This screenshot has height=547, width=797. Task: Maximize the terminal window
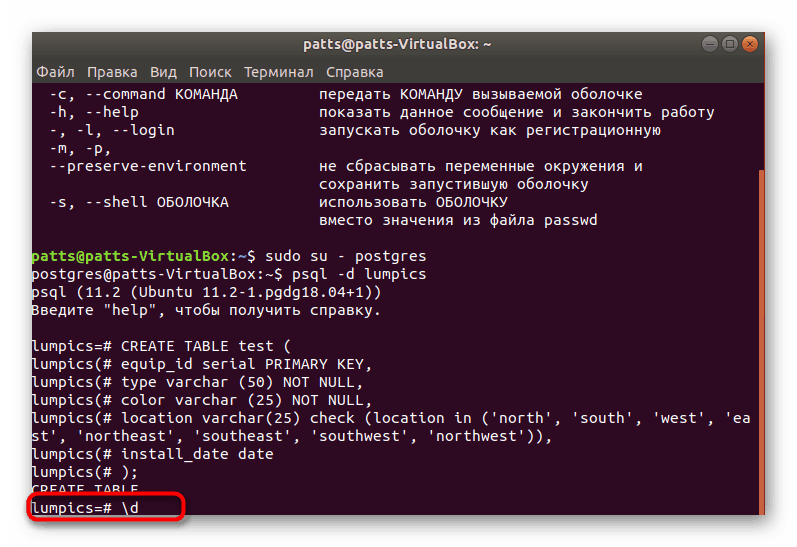coord(729,44)
